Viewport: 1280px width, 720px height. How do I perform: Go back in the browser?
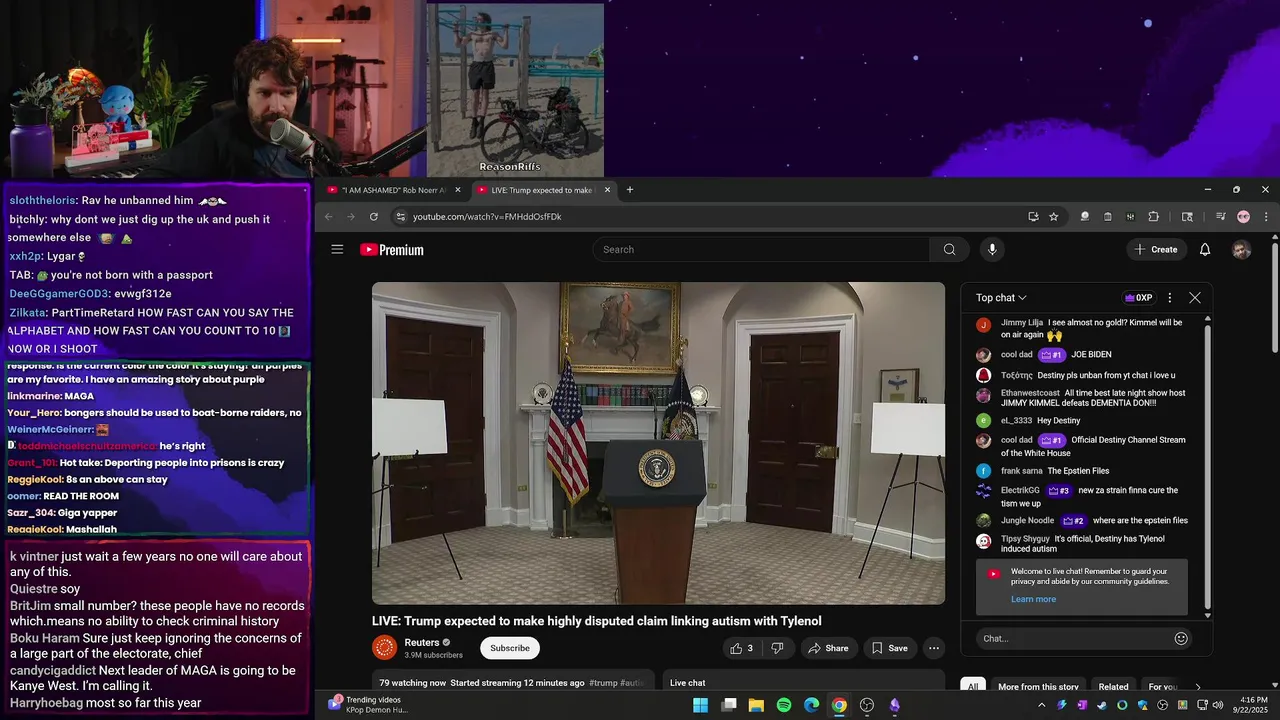(328, 217)
